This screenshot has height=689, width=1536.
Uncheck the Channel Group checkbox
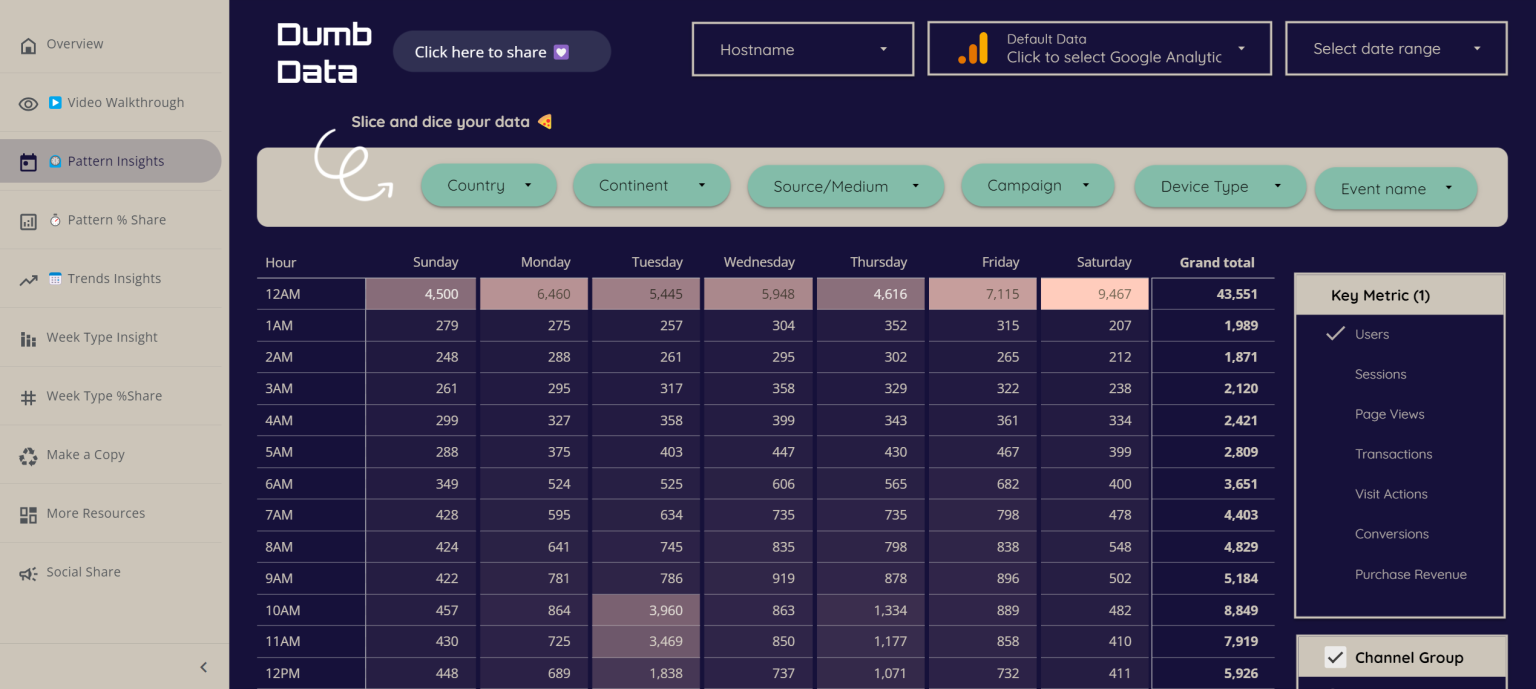pyautogui.click(x=1335, y=655)
